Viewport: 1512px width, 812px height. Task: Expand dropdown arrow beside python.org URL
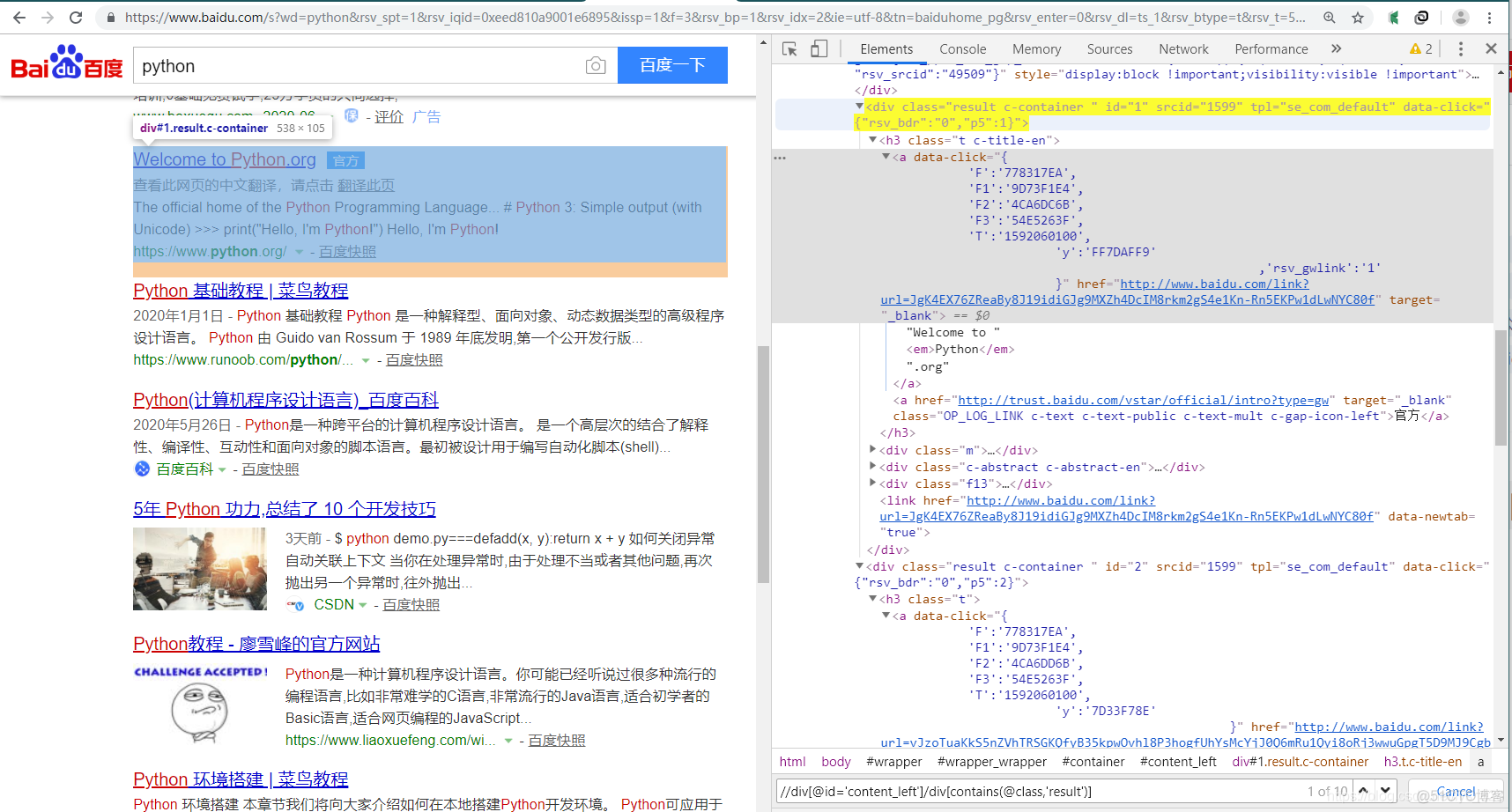coord(300,253)
